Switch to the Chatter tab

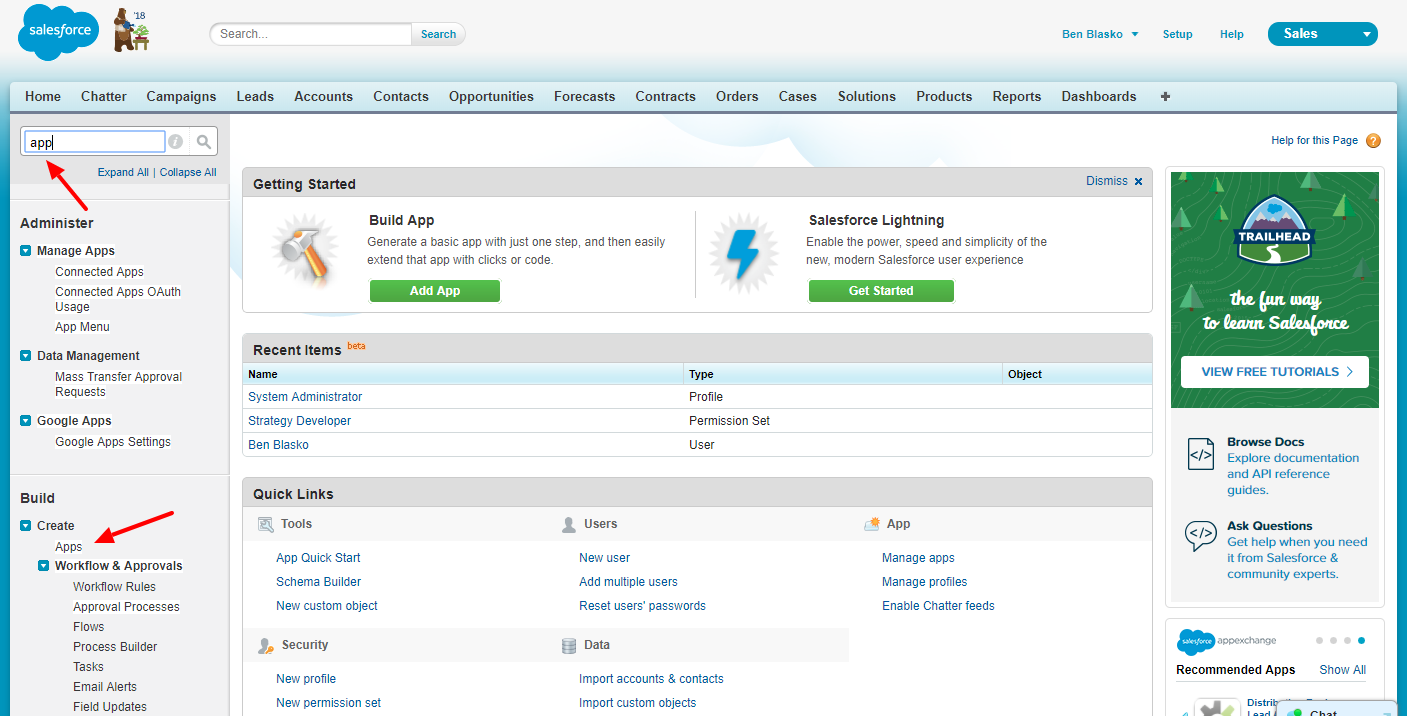(104, 97)
